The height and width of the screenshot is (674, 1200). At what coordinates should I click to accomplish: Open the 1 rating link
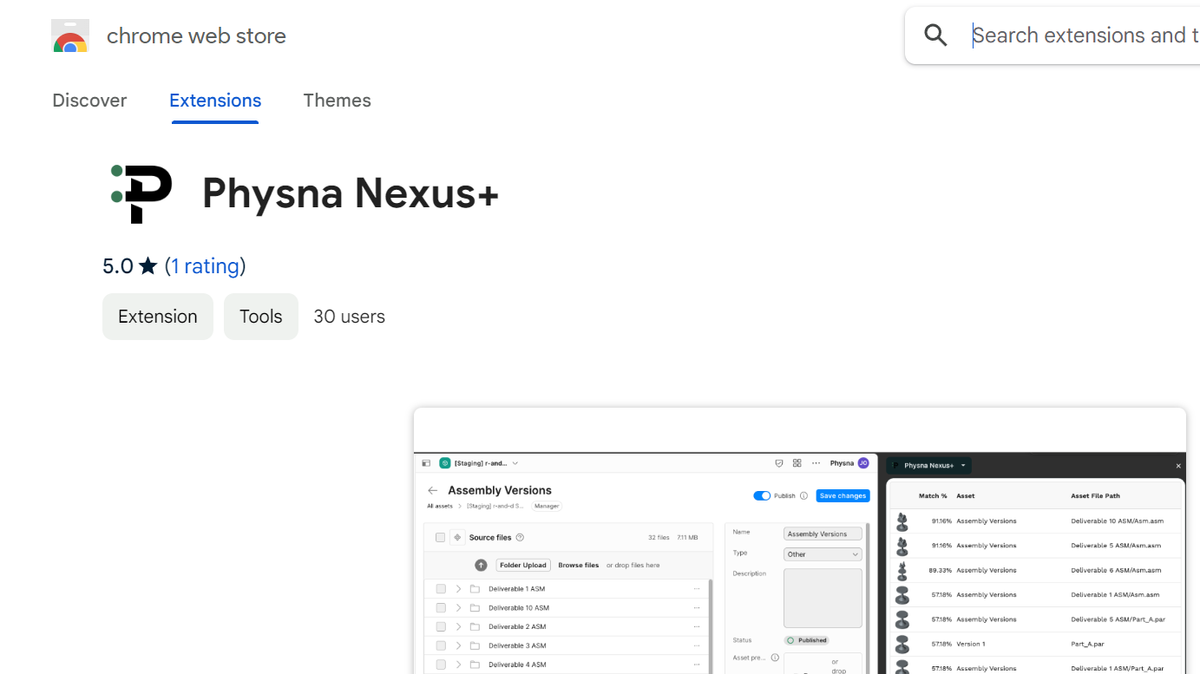point(206,266)
